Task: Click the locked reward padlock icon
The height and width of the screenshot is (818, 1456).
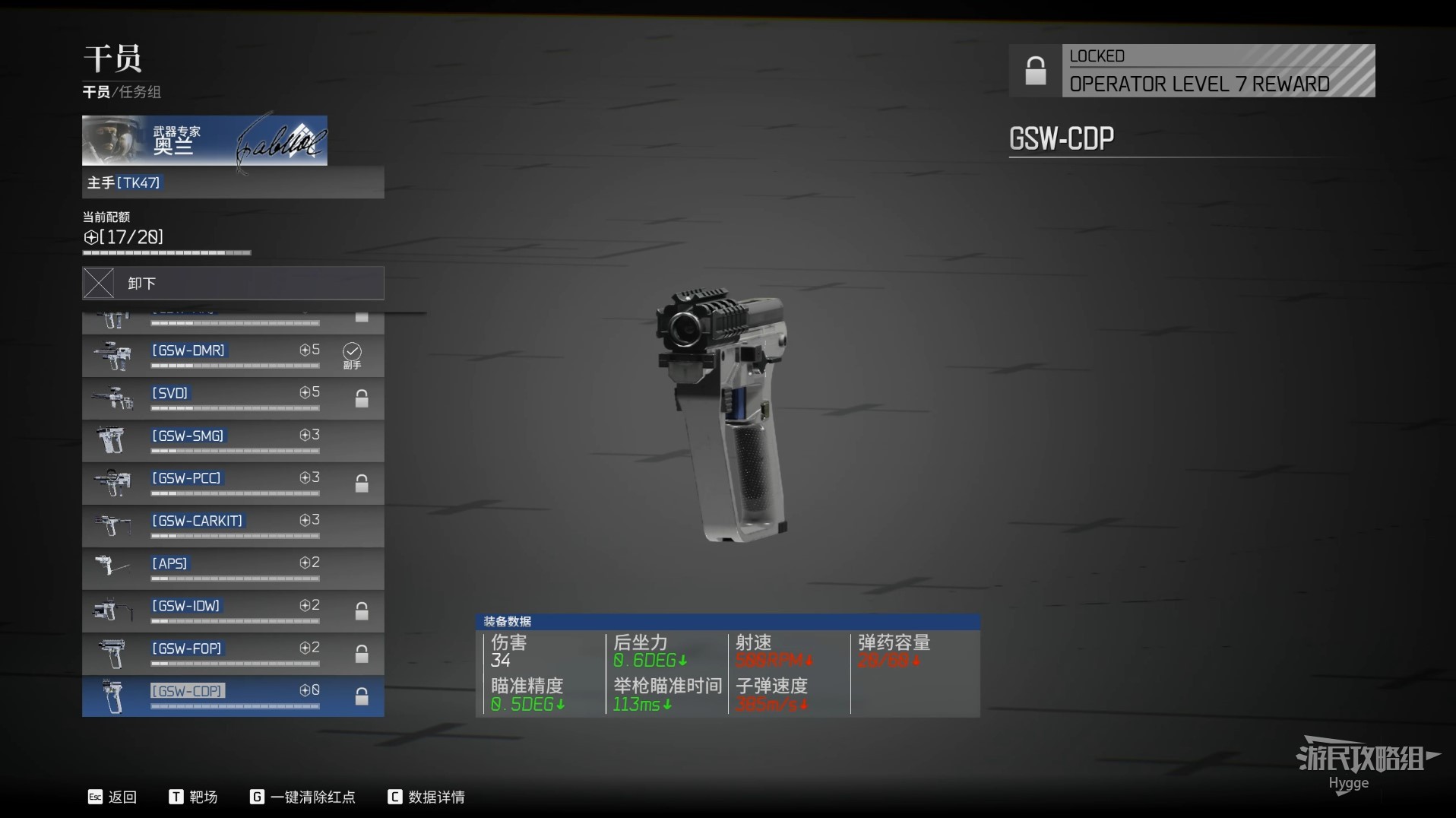Action: pyautogui.click(x=1035, y=71)
